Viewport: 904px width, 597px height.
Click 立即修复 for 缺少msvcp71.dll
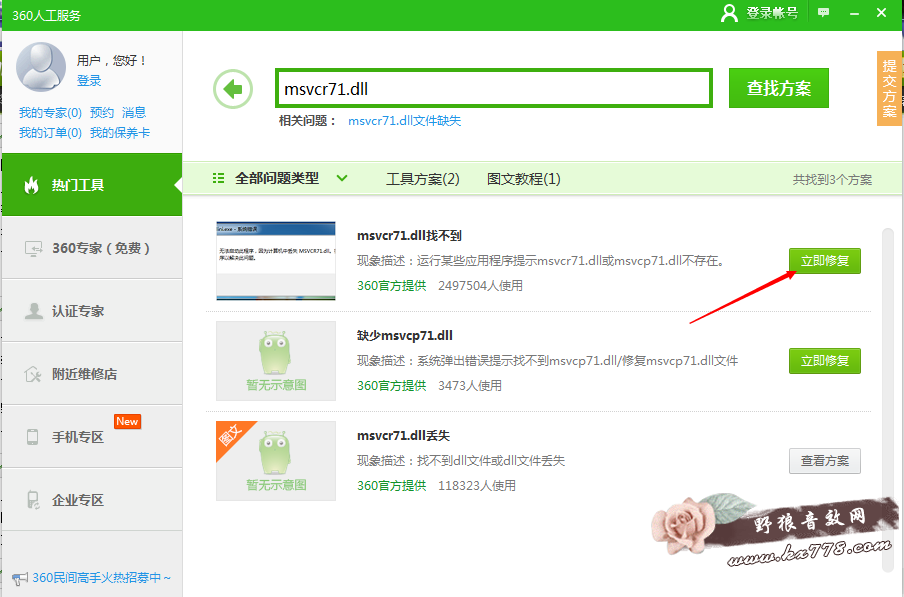pyautogui.click(x=824, y=361)
